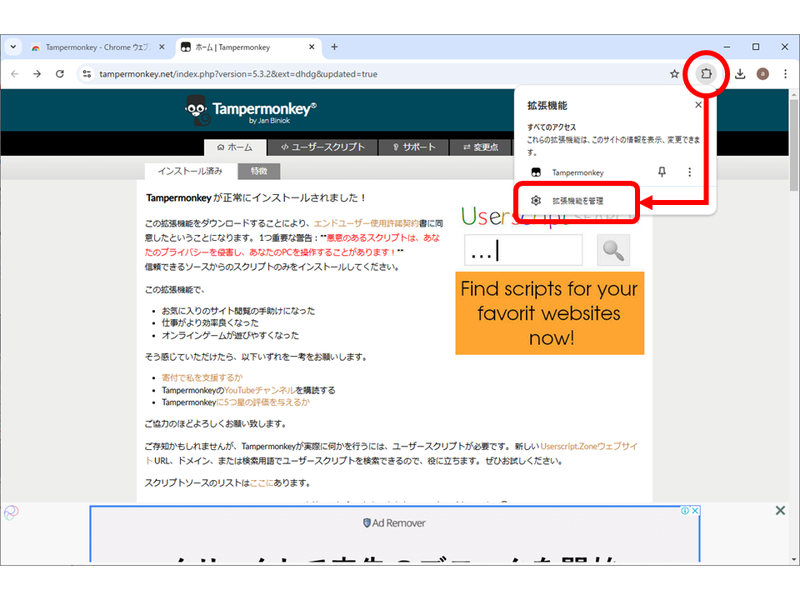
Task: Click the magnifier search button
Action: [613, 251]
